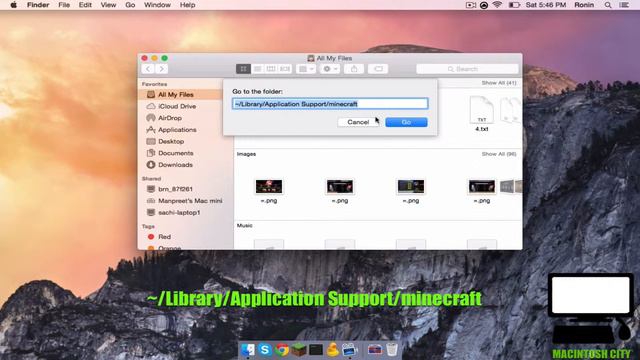This screenshot has width=640, height=360.
Task: Click the folder path input field
Action: coord(330,104)
